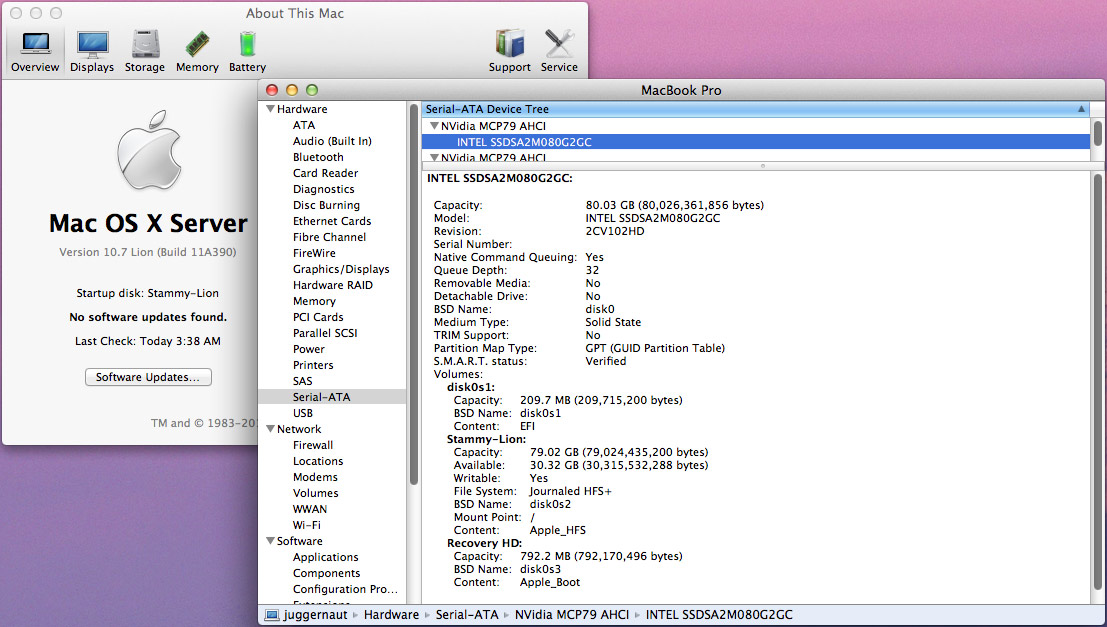Collapse the Network section in sidebar
Screen dimensions: 1107x627
pos(270,429)
